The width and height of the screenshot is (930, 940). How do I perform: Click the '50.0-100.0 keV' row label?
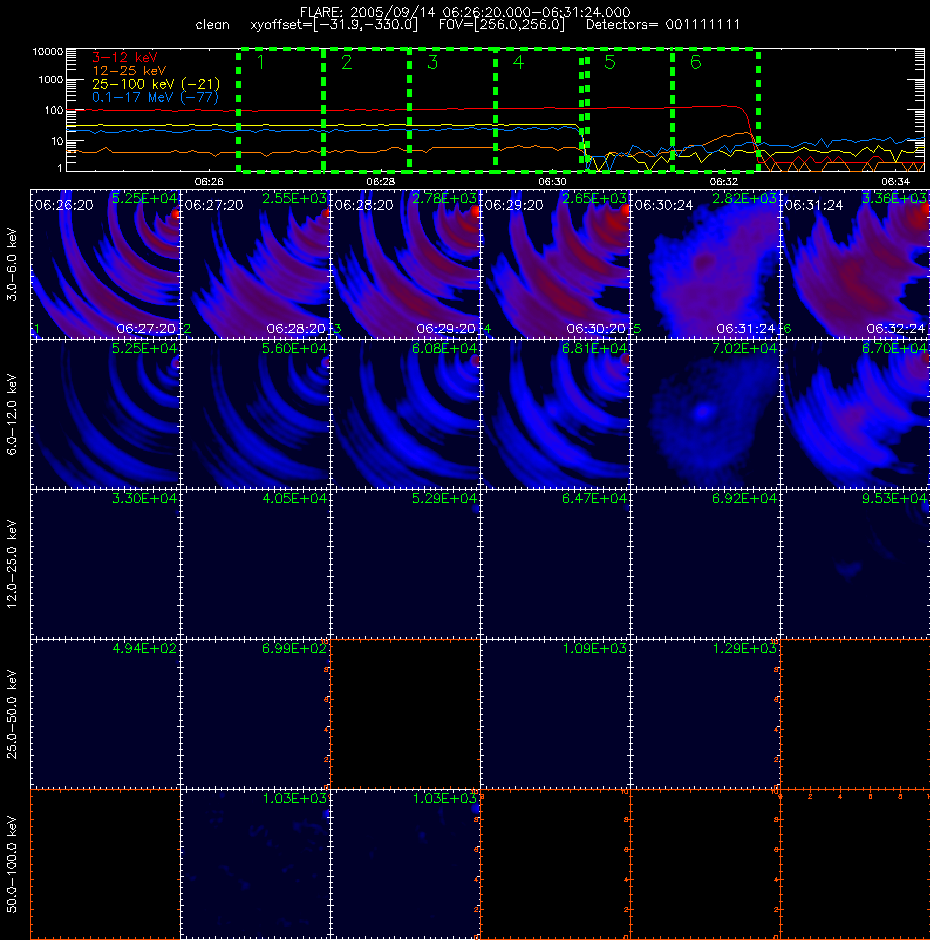[x=12, y=864]
